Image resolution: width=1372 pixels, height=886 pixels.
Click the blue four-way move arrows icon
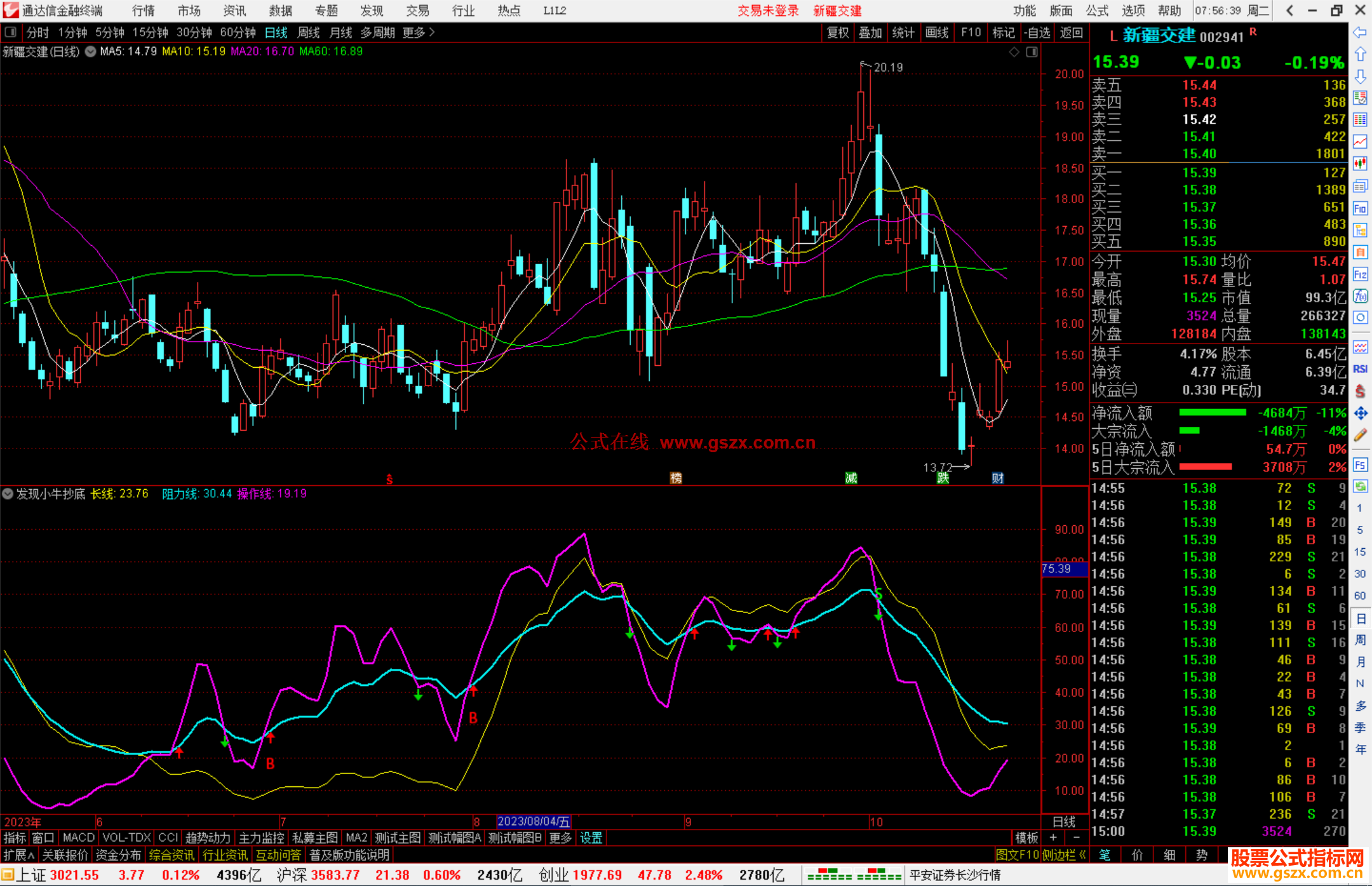point(1360,413)
